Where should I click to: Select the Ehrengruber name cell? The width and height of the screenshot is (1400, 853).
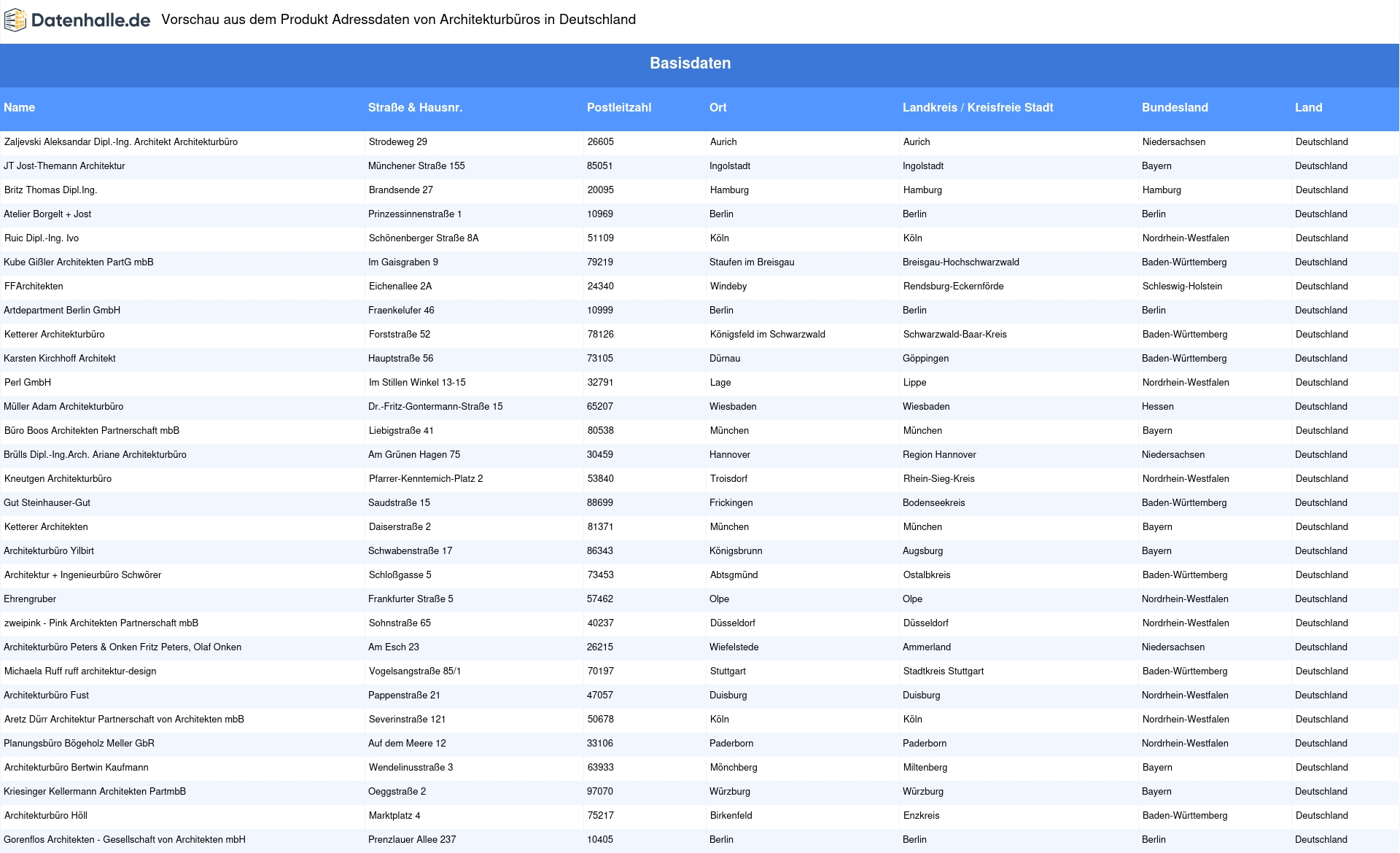pyautogui.click(x=30, y=599)
